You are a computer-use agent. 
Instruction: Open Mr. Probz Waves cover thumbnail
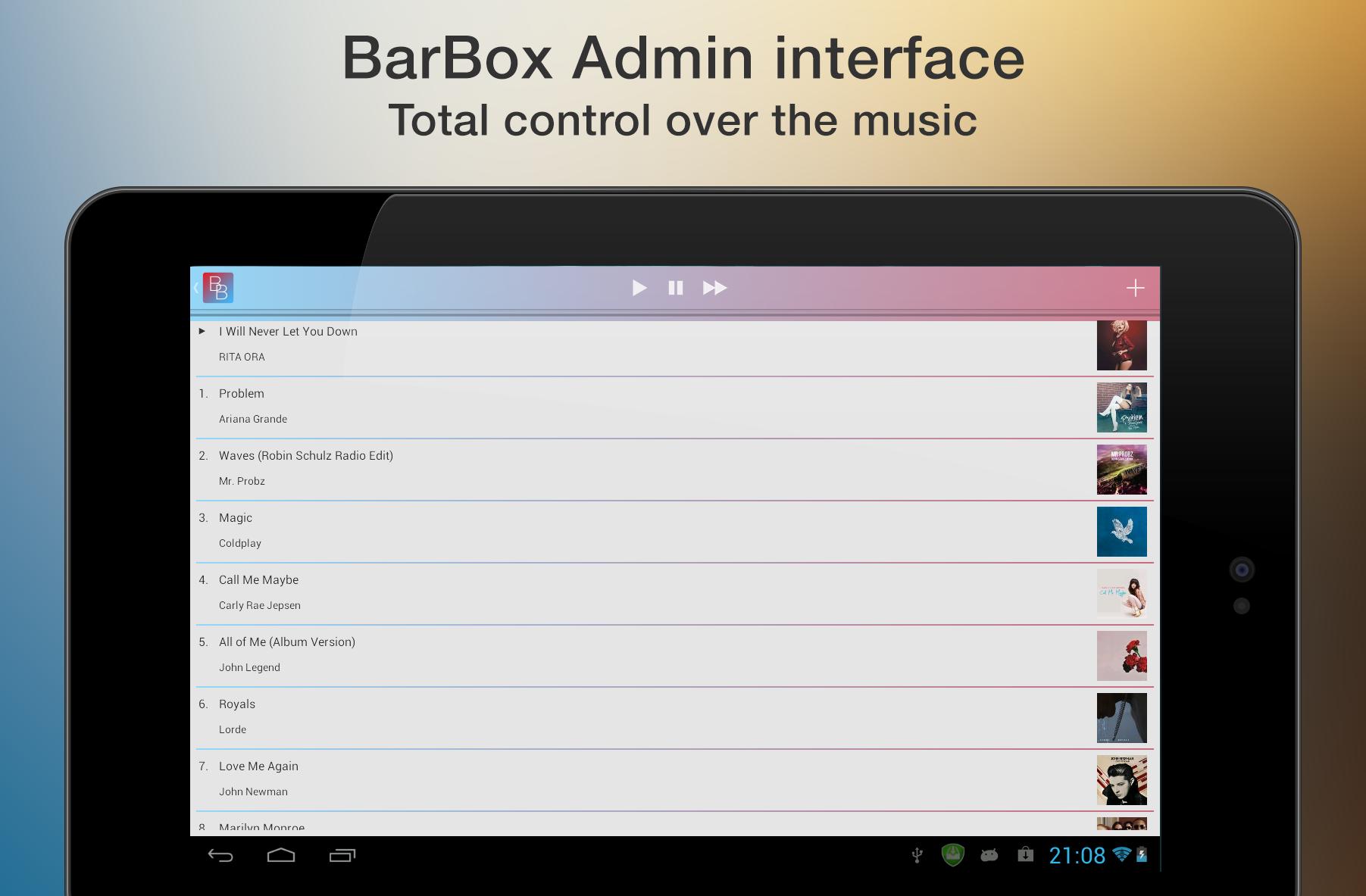1122,470
